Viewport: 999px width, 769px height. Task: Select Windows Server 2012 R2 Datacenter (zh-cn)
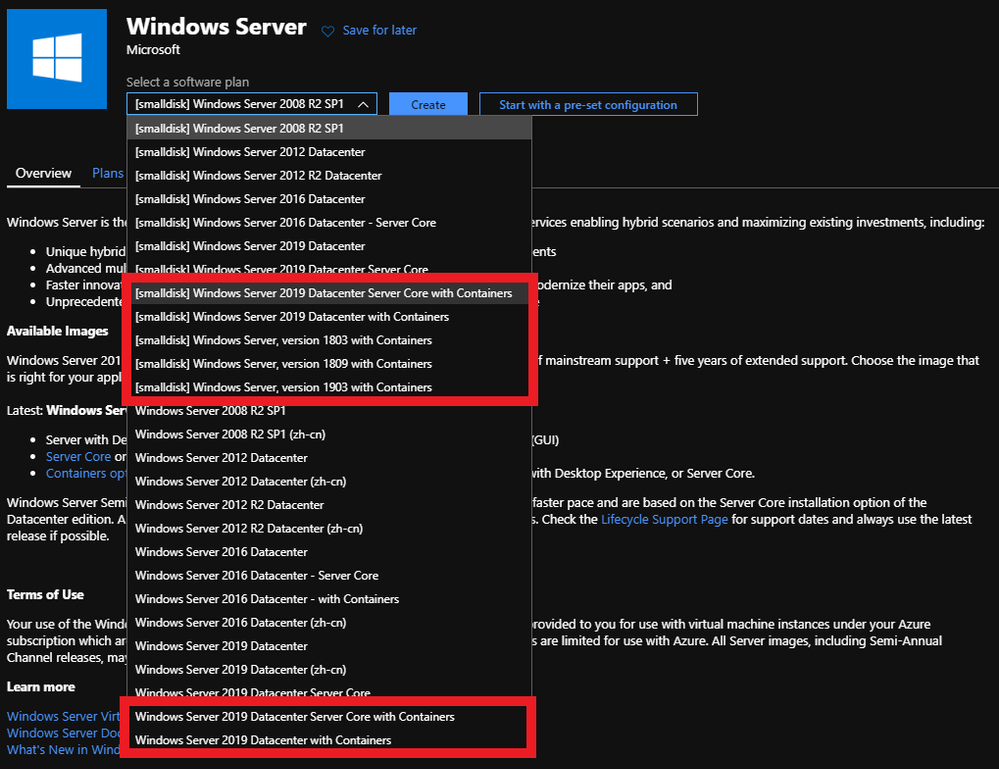329,529
